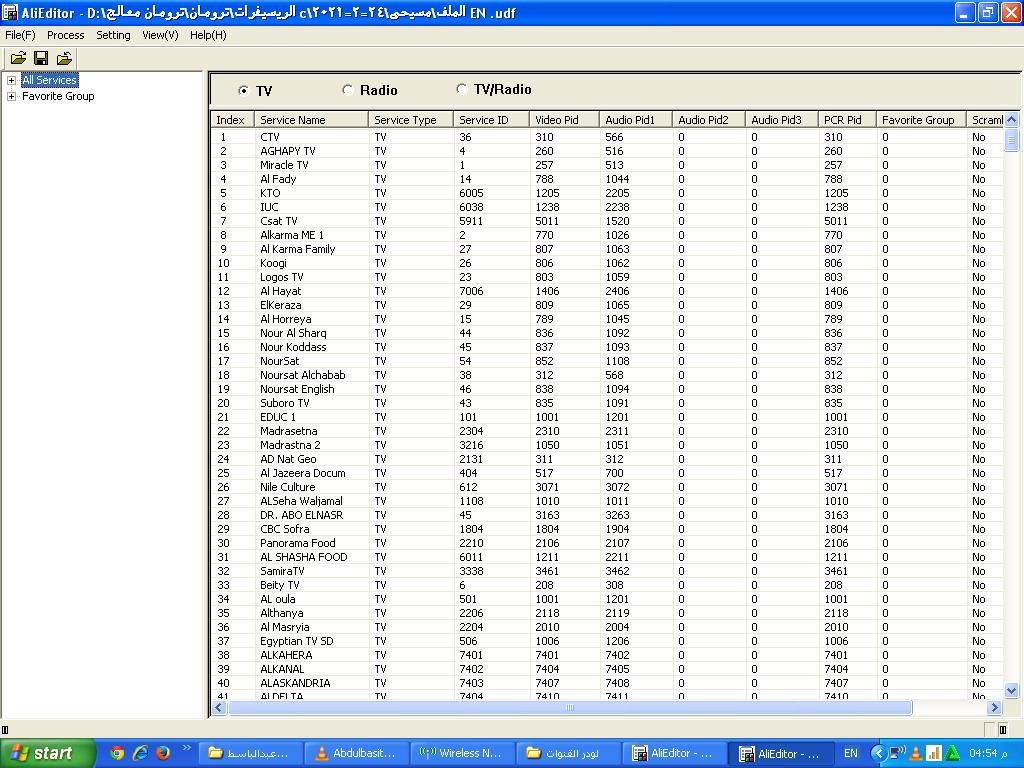Select the TV/Radio filter option

point(461,89)
